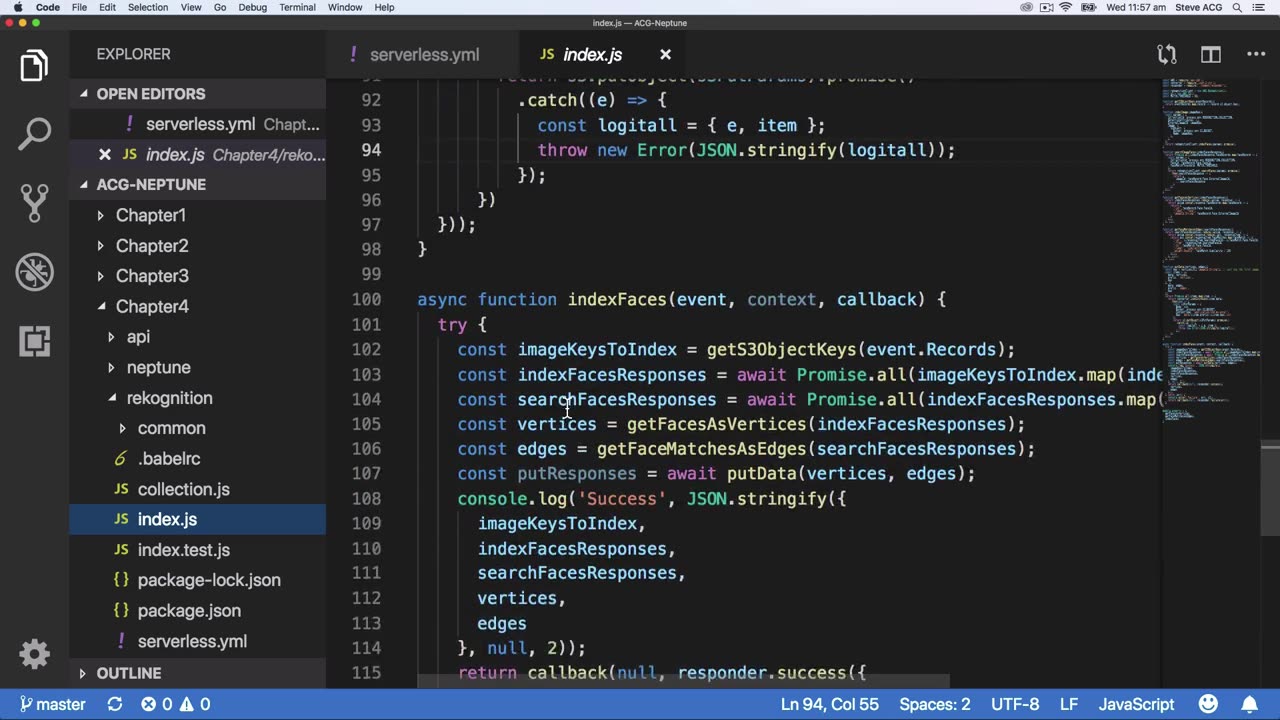Click the split editor icon
The width and height of the screenshot is (1280, 720).
(1210, 55)
